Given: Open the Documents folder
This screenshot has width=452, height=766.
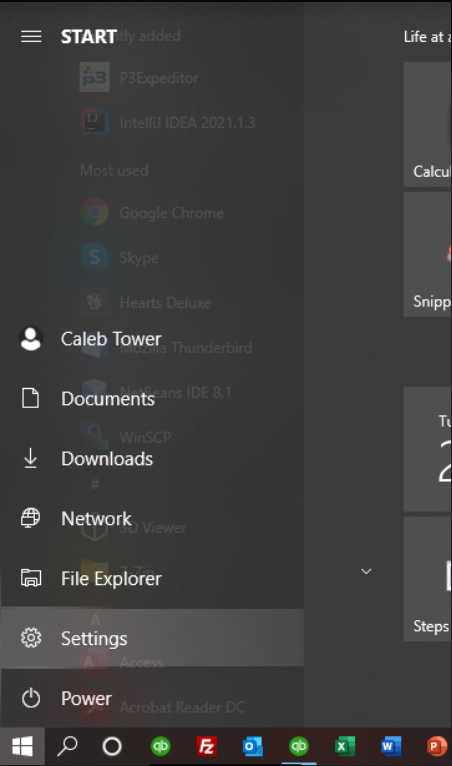Looking at the screenshot, I should coord(152,399).
